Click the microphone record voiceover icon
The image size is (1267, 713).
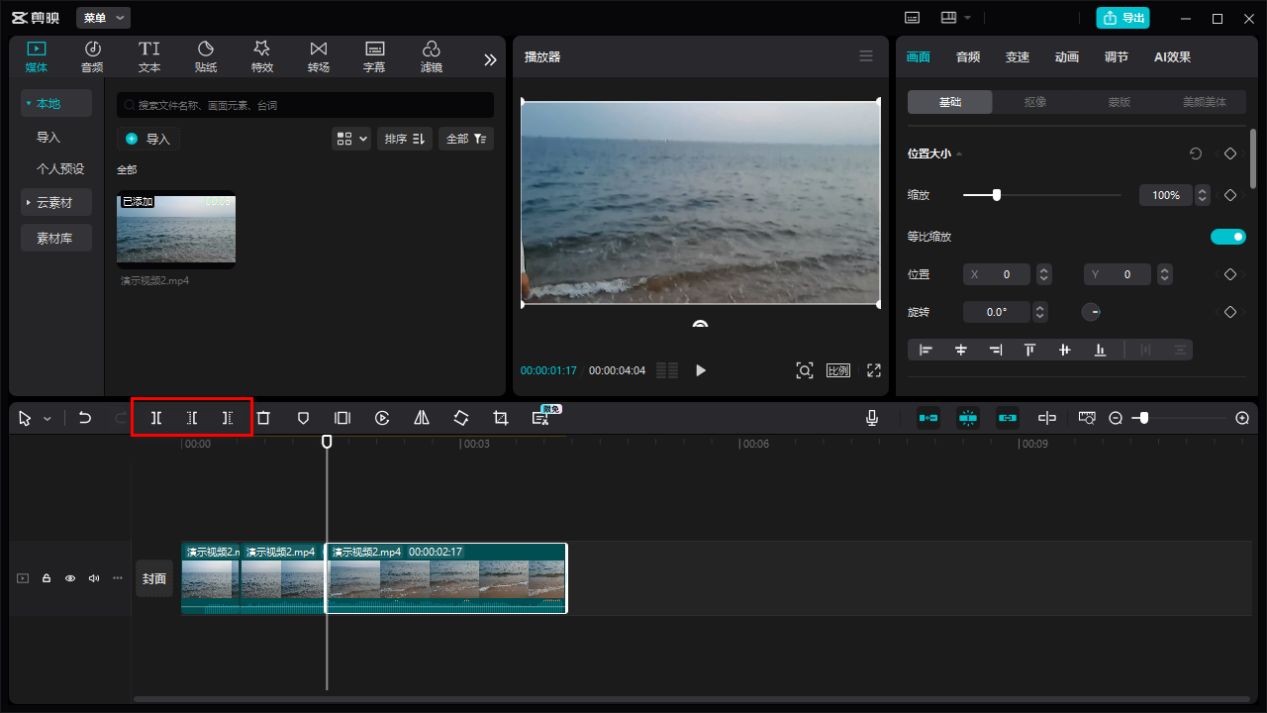[872, 418]
